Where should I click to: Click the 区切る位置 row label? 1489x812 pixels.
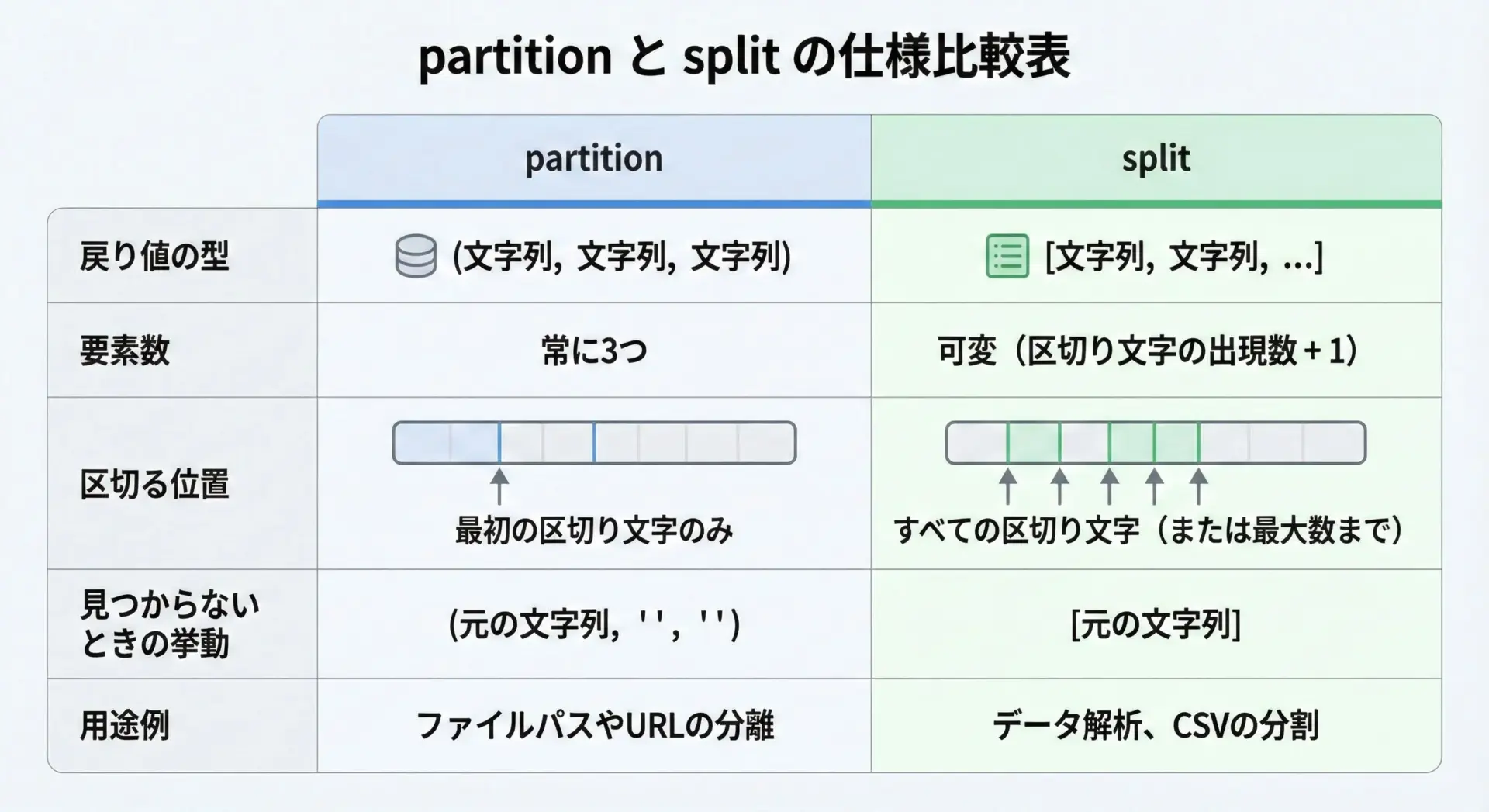tap(154, 484)
